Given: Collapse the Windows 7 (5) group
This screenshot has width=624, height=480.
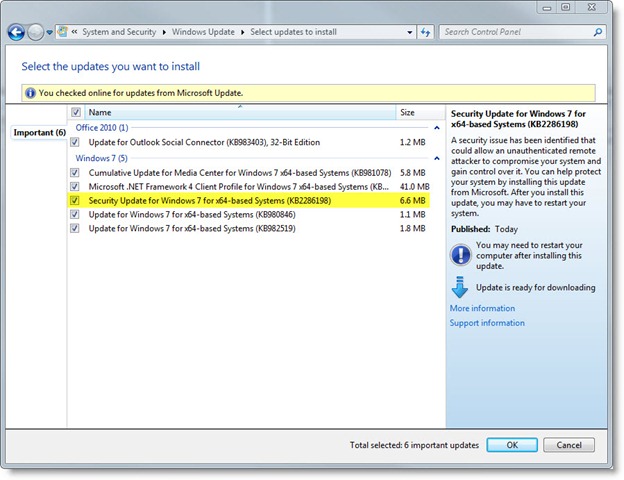Looking at the screenshot, I should click(437, 158).
